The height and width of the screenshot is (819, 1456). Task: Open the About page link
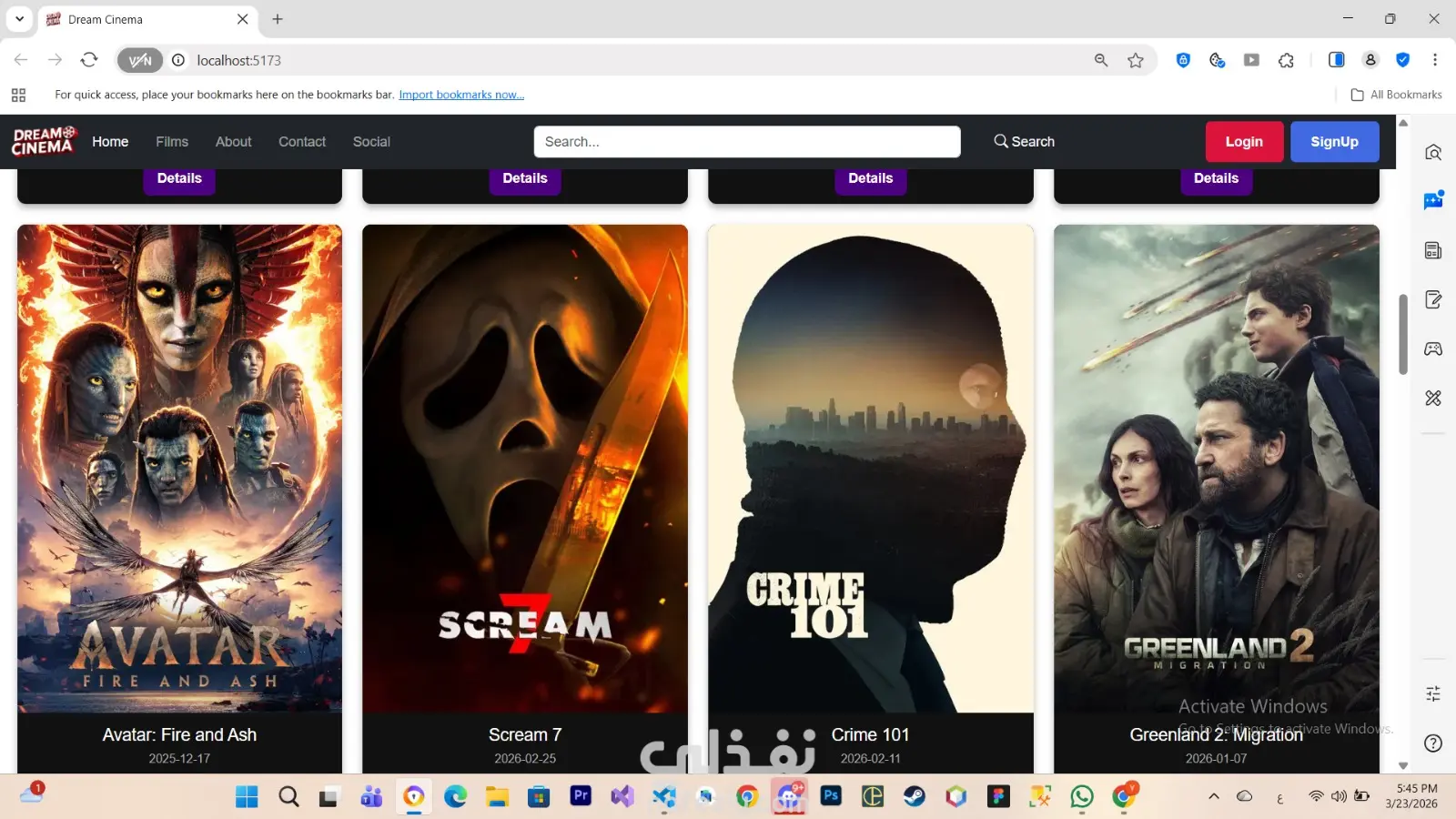pos(234,142)
